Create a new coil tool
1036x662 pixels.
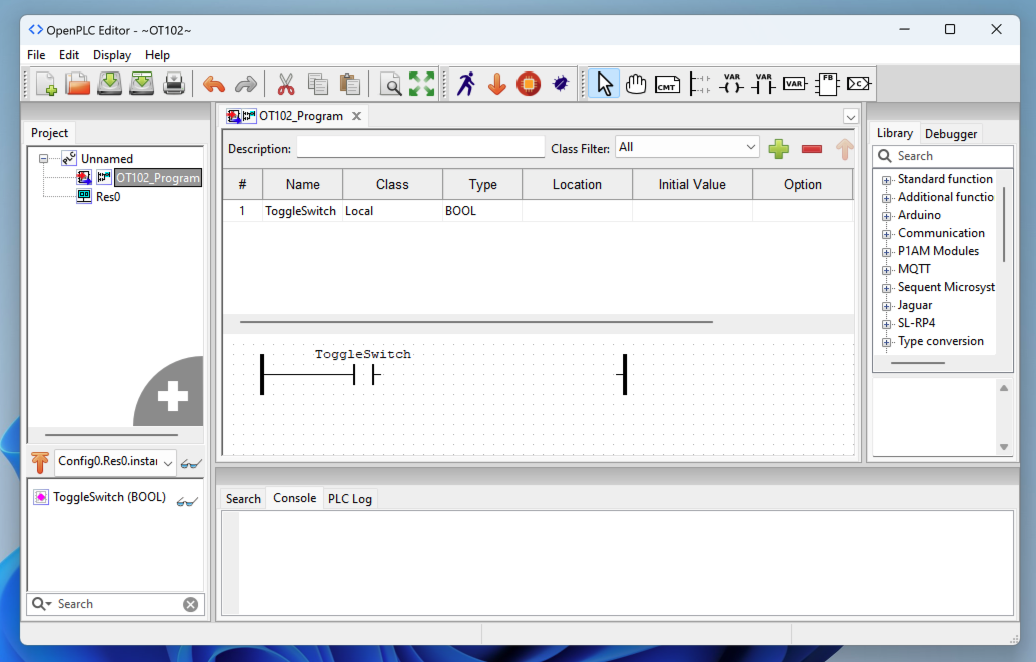731,84
